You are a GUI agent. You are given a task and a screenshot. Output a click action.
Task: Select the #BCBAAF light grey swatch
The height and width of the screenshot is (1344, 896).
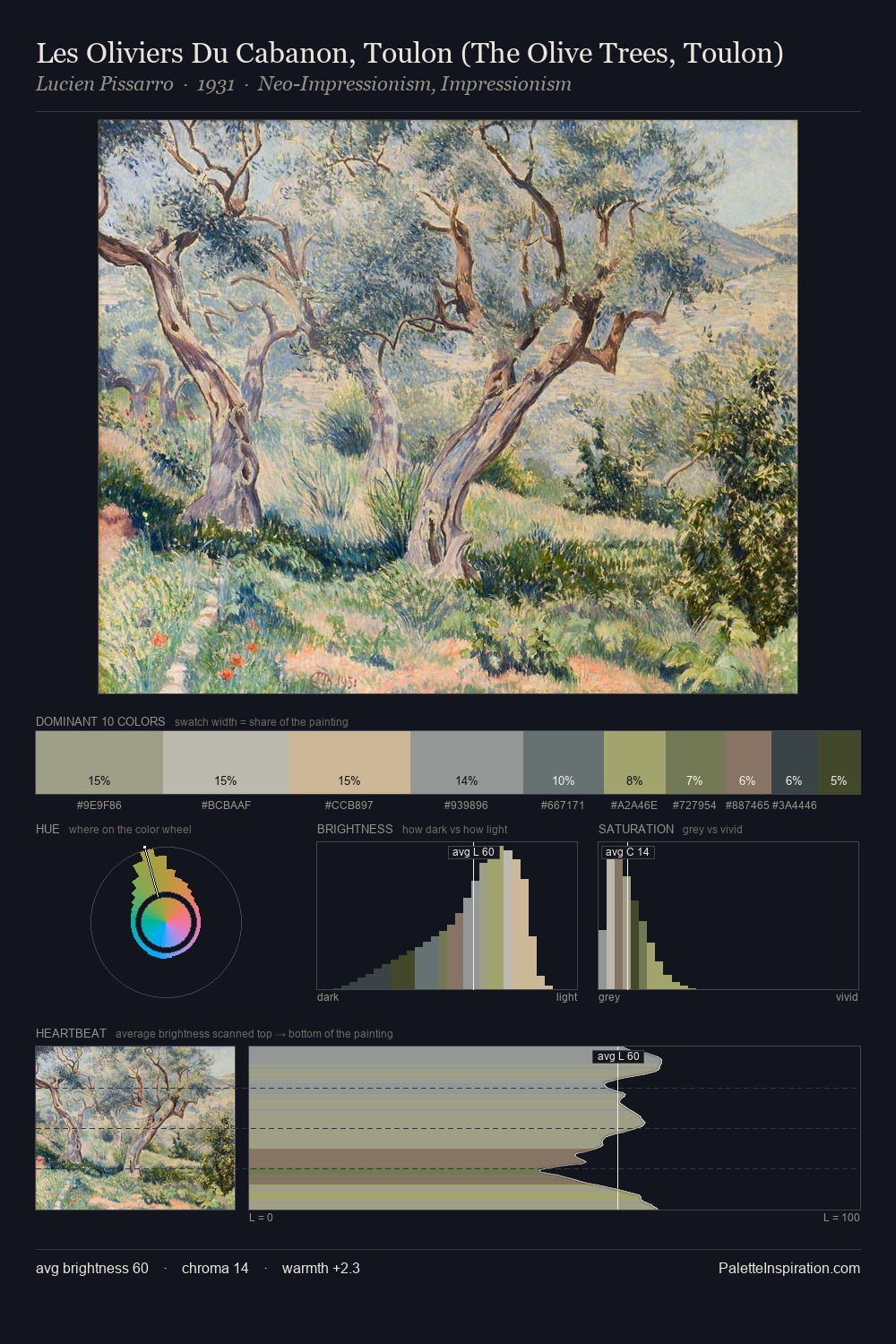227,762
